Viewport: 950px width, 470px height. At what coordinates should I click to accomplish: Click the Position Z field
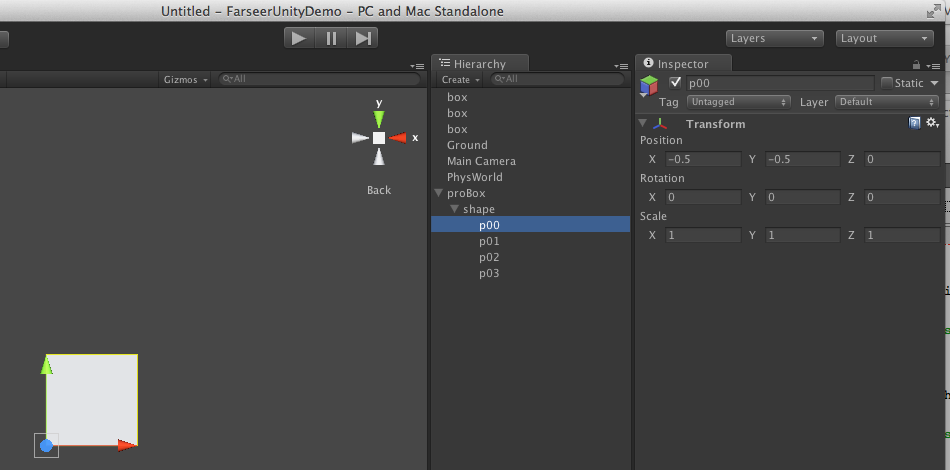point(902,159)
